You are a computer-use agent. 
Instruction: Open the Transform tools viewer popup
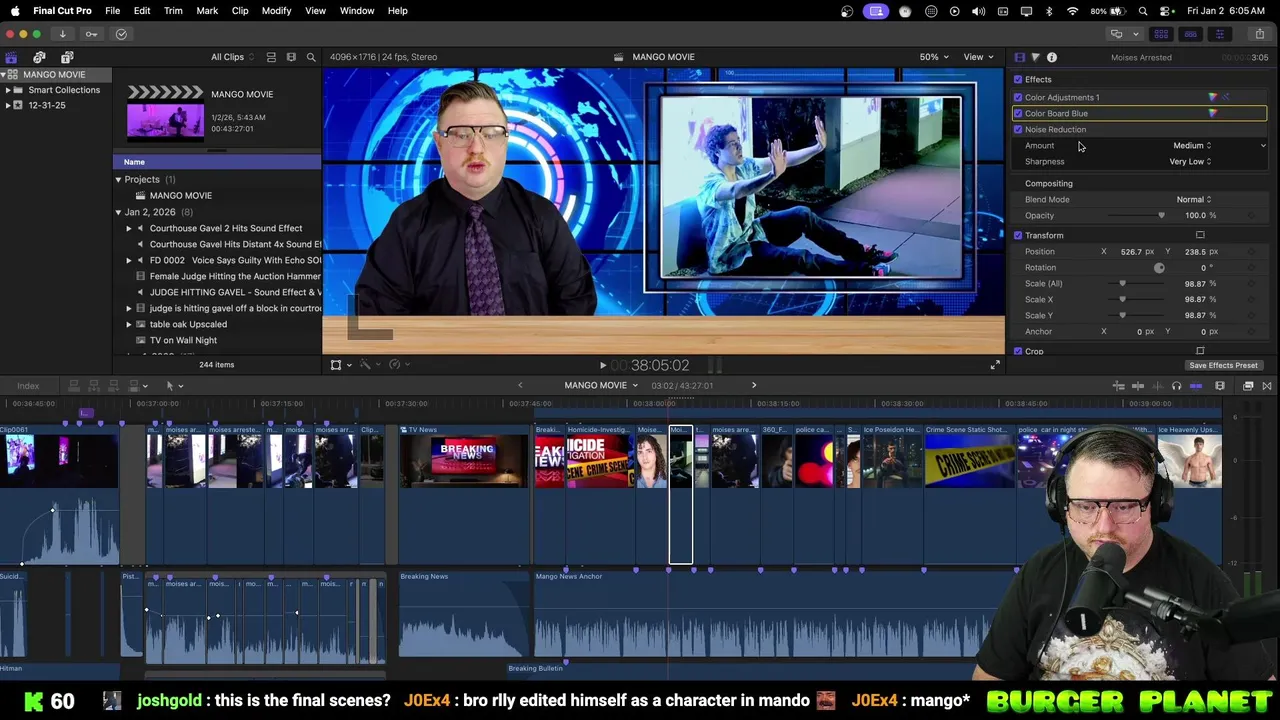(x=340, y=365)
